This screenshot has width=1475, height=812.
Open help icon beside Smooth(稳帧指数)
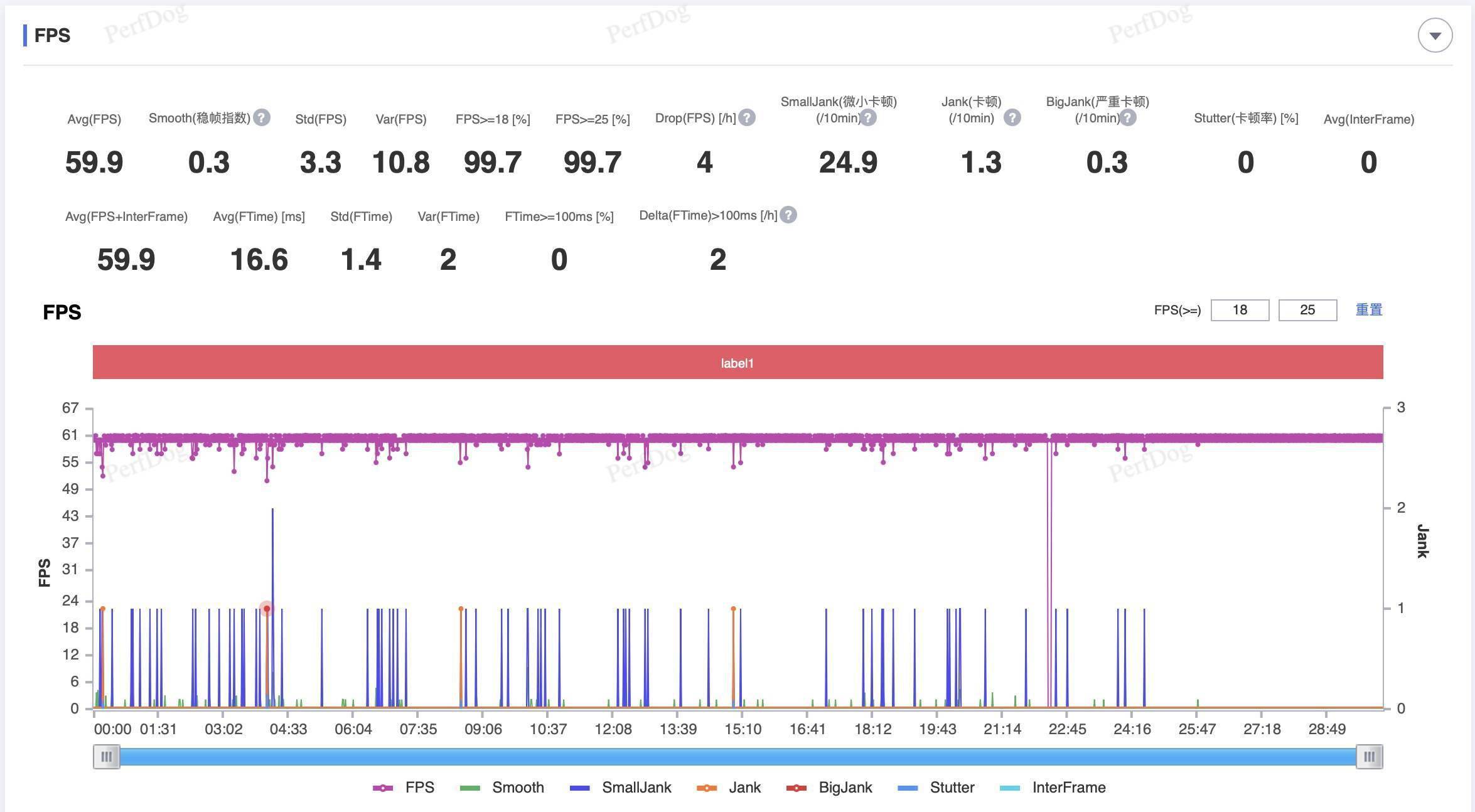[262, 117]
